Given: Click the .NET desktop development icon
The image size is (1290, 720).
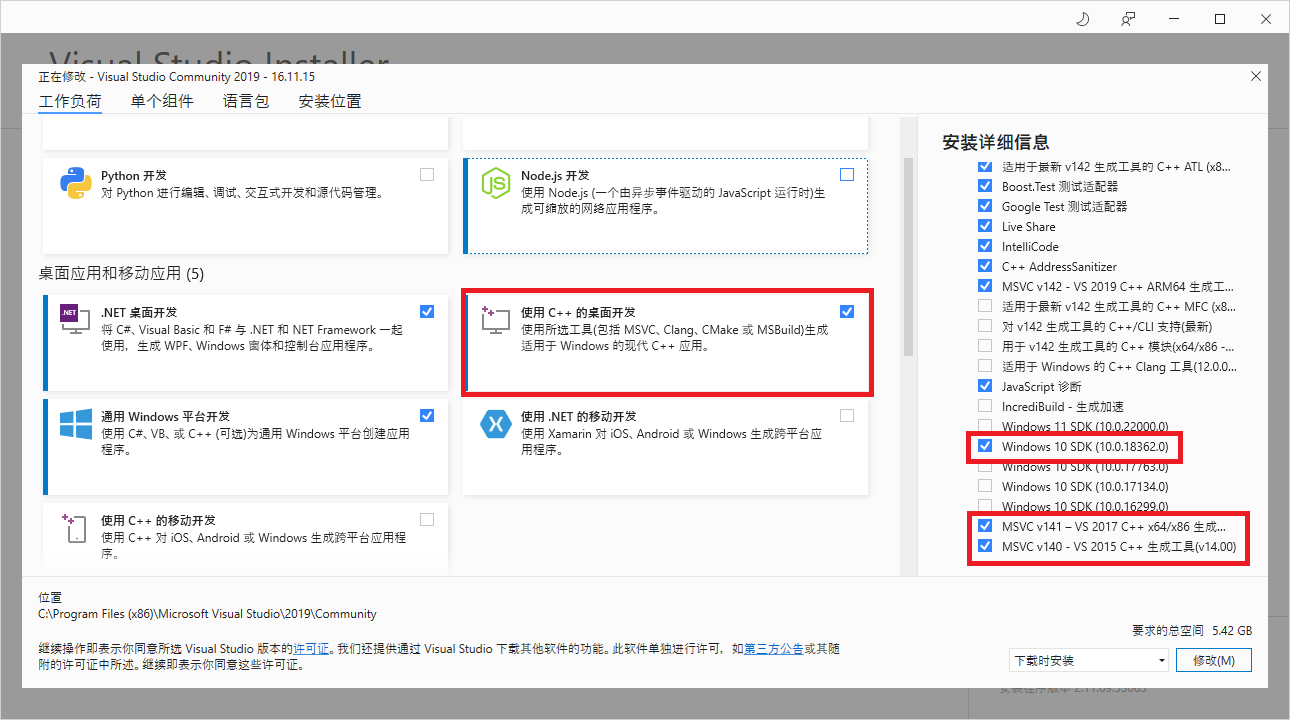Looking at the screenshot, I should tap(76, 320).
